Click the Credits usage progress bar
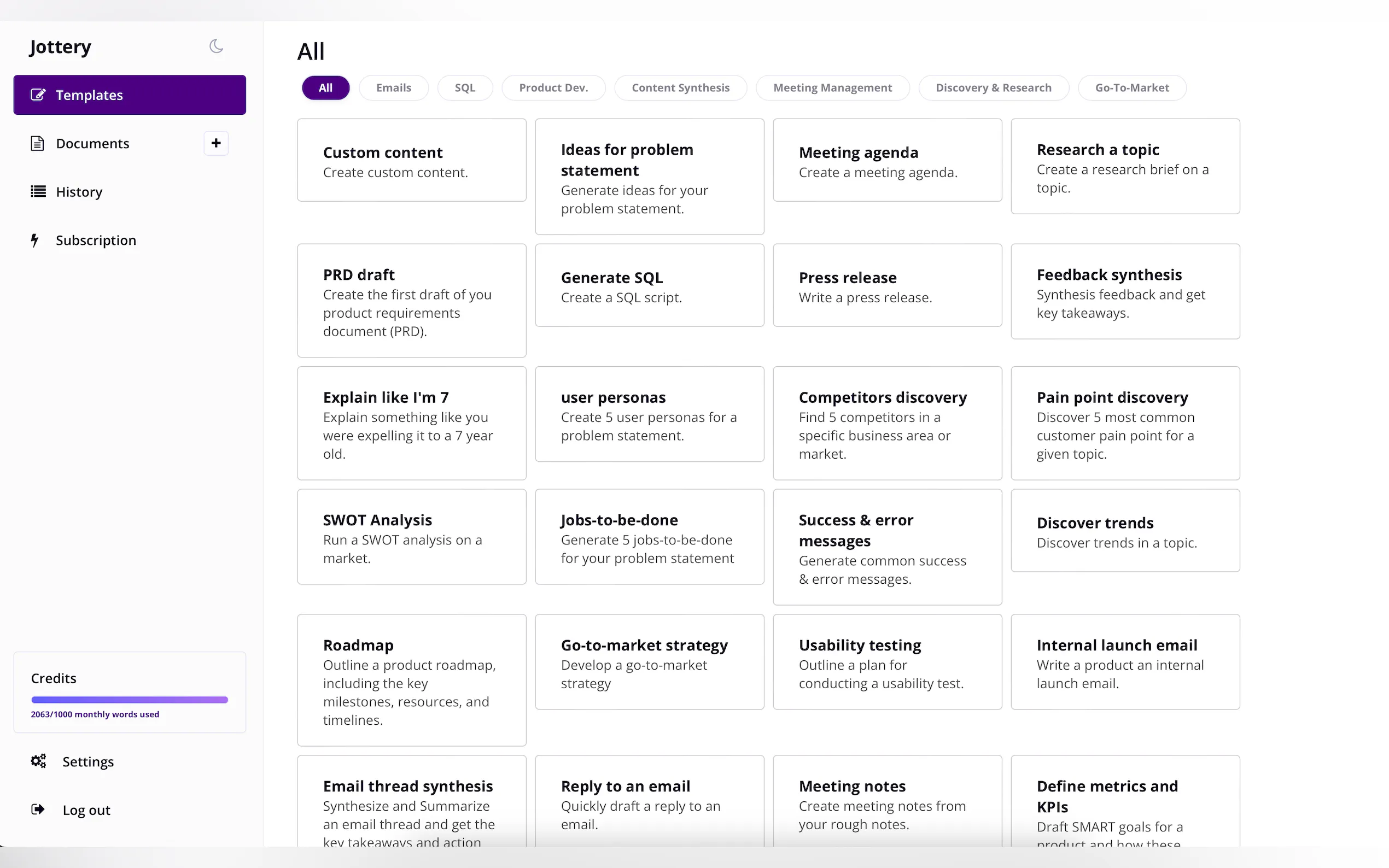The height and width of the screenshot is (868, 1389). pyautogui.click(x=130, y=699)
